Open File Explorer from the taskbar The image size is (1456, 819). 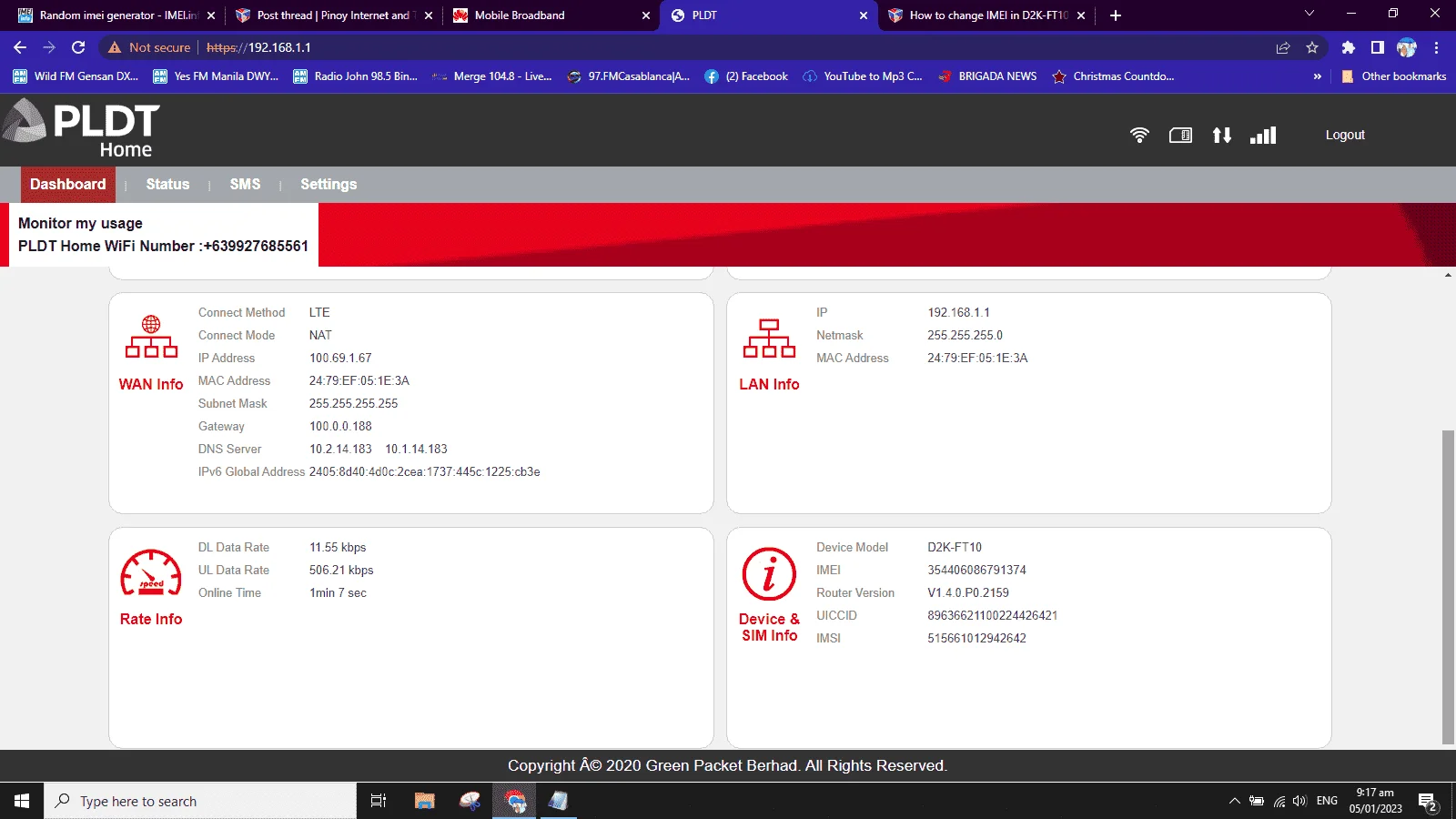click(424, 801)
